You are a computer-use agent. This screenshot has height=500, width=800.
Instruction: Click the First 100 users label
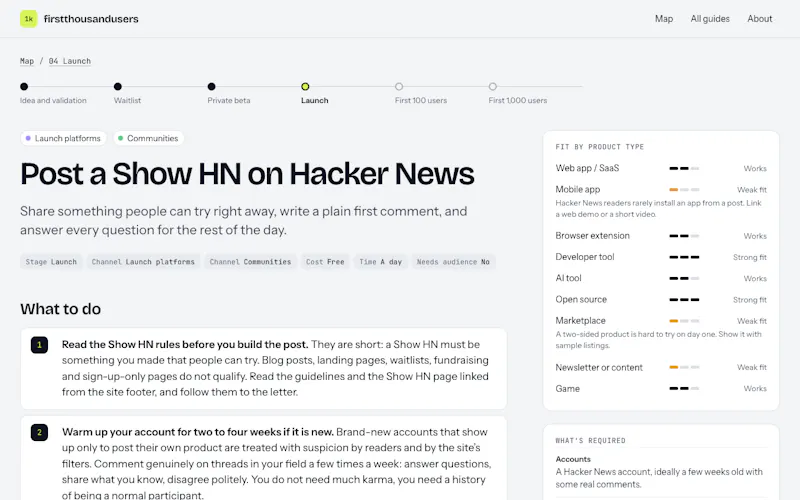(x=420, y=101)
